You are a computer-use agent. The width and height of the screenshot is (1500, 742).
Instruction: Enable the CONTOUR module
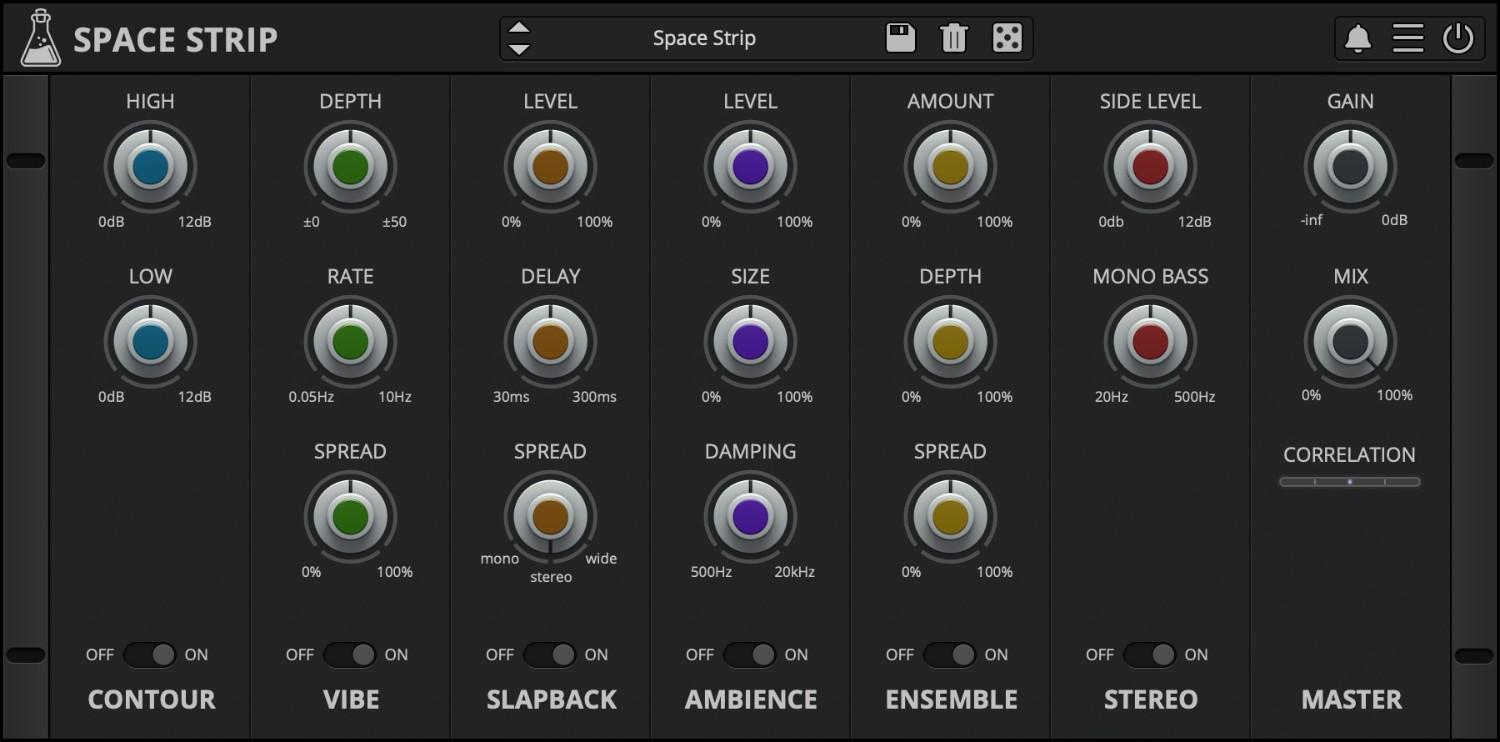point(150,654)
